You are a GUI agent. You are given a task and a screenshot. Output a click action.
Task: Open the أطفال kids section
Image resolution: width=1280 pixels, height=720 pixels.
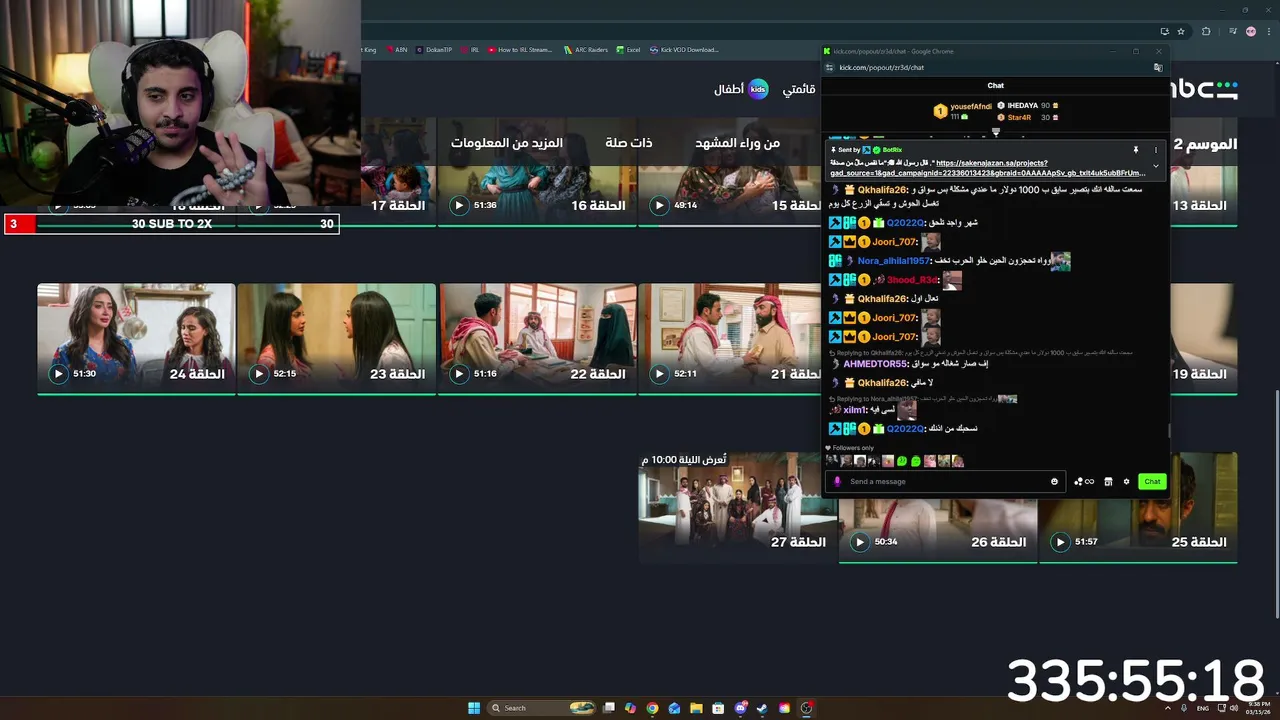pyautogui.click(x=740, y=89)
